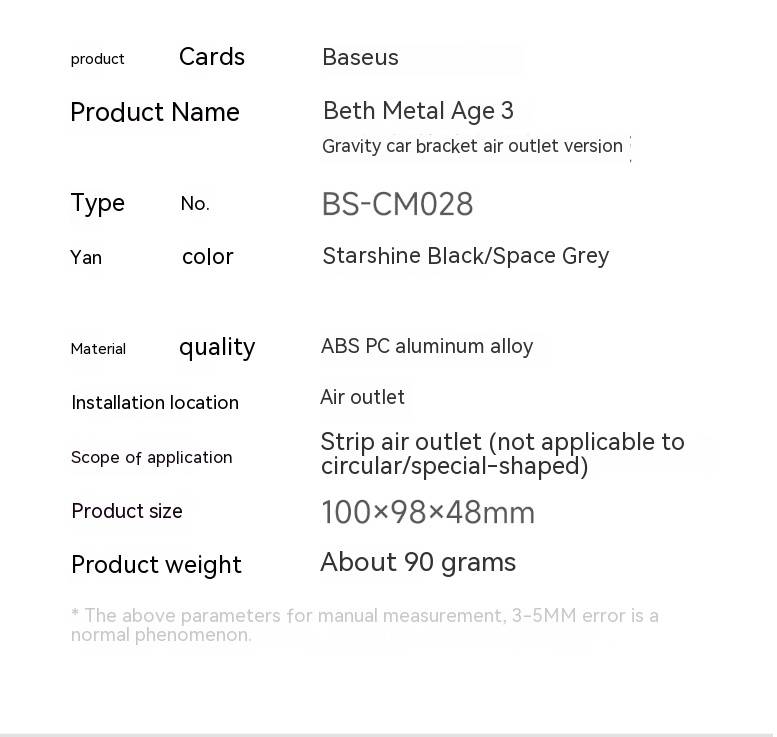
Task: Click the Installation location label
Action: pyautogui.click(x=155, y=402)
